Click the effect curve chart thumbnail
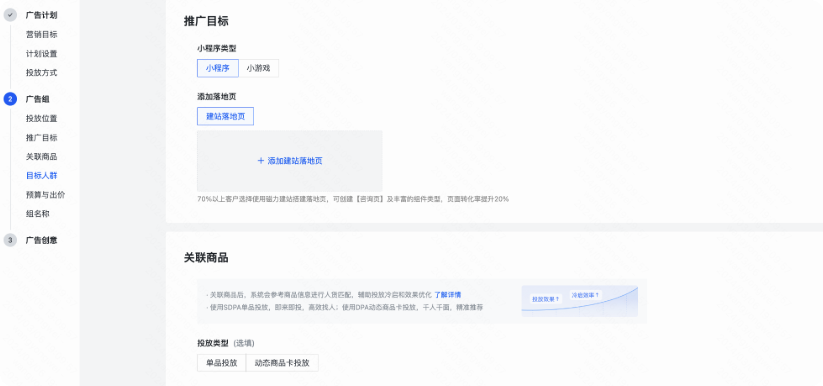Image resolution: width=823 pixels, height=386 pixels. (x=579, y=301)
